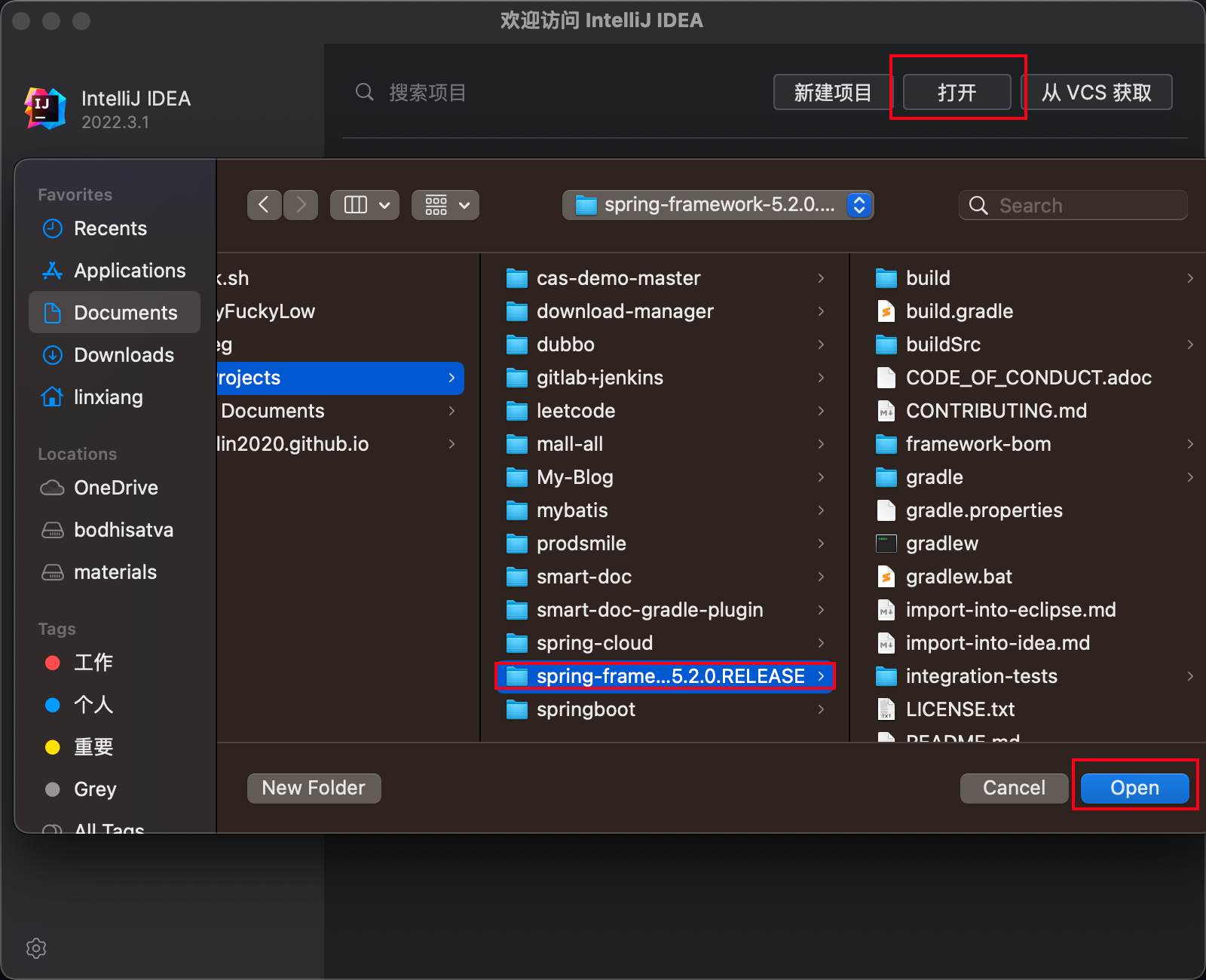The image size is (1206, 980).
Task: Select the leetcode folder
Action: 665,411
